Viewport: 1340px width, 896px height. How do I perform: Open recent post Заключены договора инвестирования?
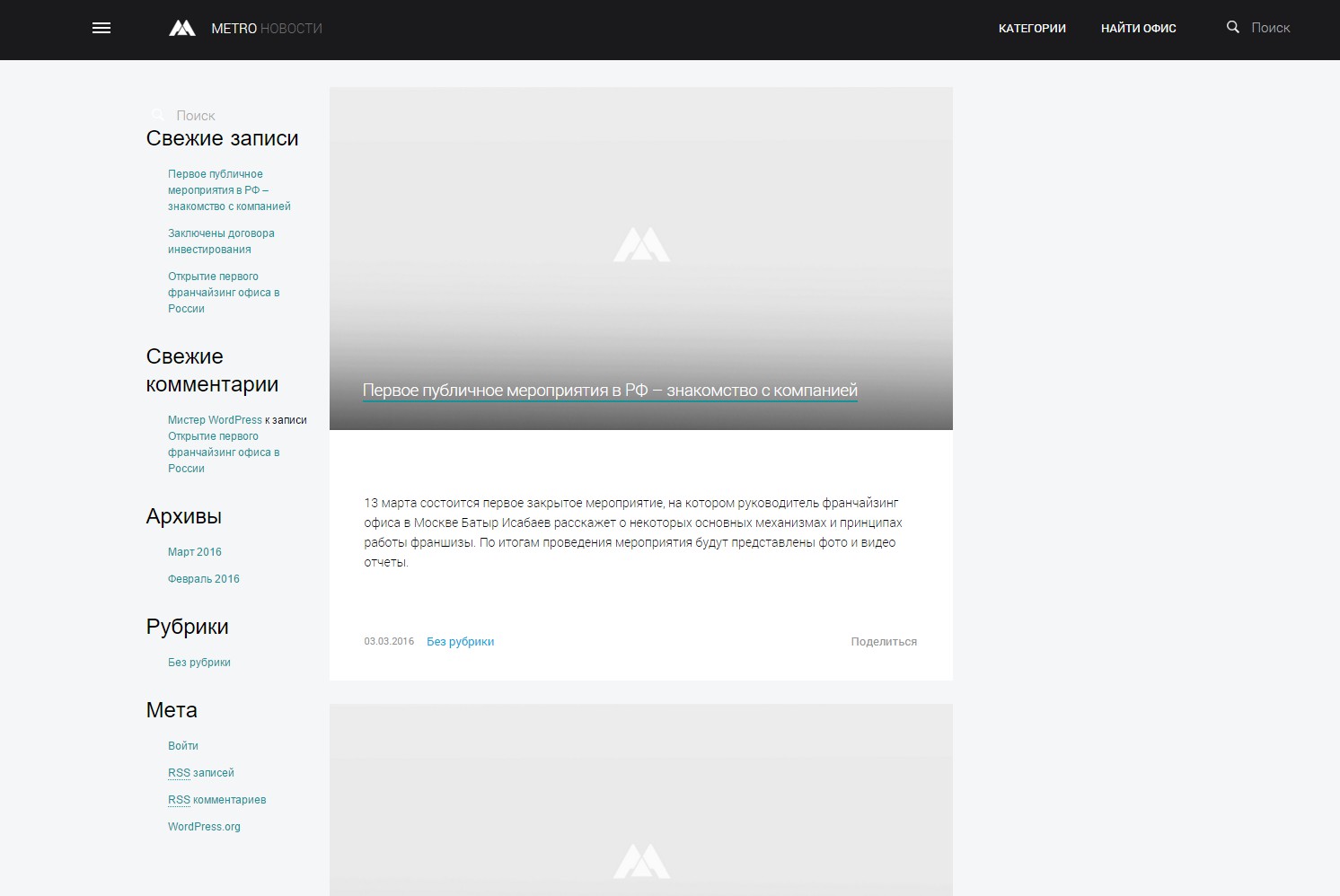221,242
